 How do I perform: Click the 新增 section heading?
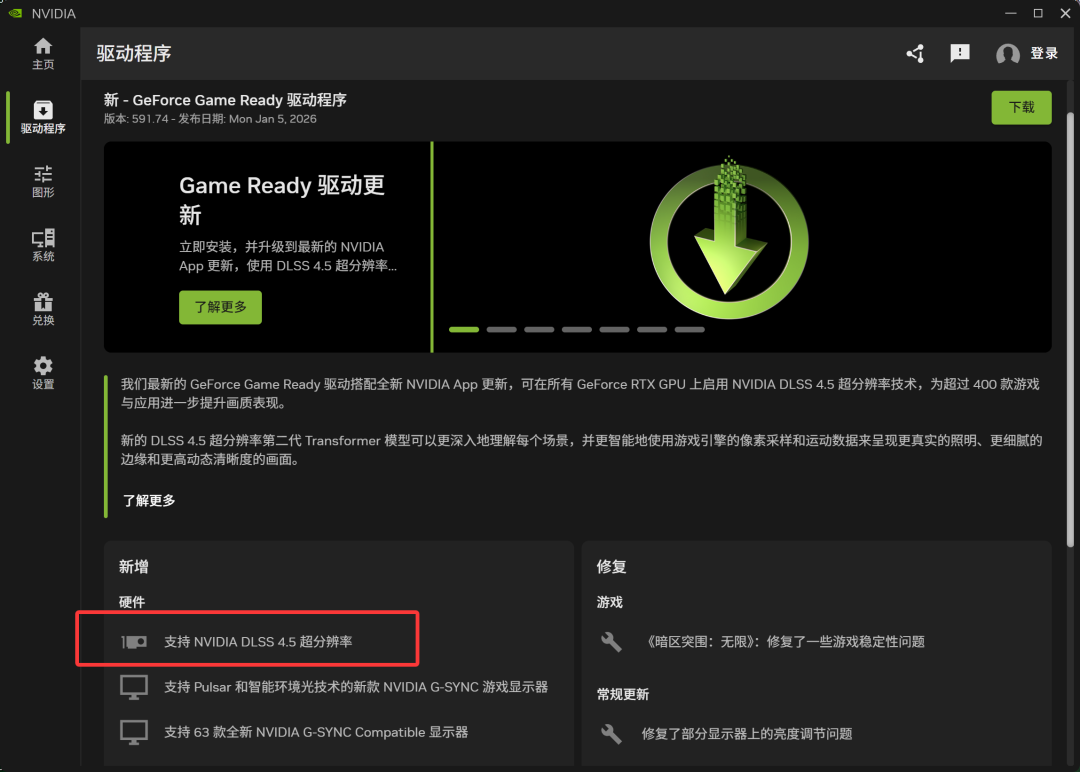(x=134, y=567)
